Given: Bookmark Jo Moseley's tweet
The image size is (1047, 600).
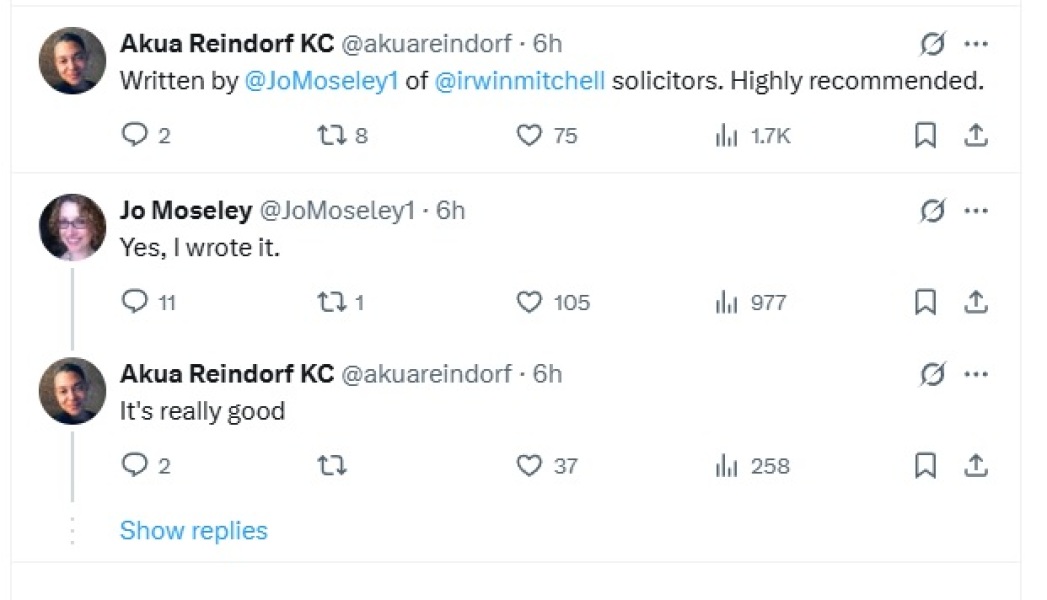Looking at the screenshot, I should click(925, 301).
